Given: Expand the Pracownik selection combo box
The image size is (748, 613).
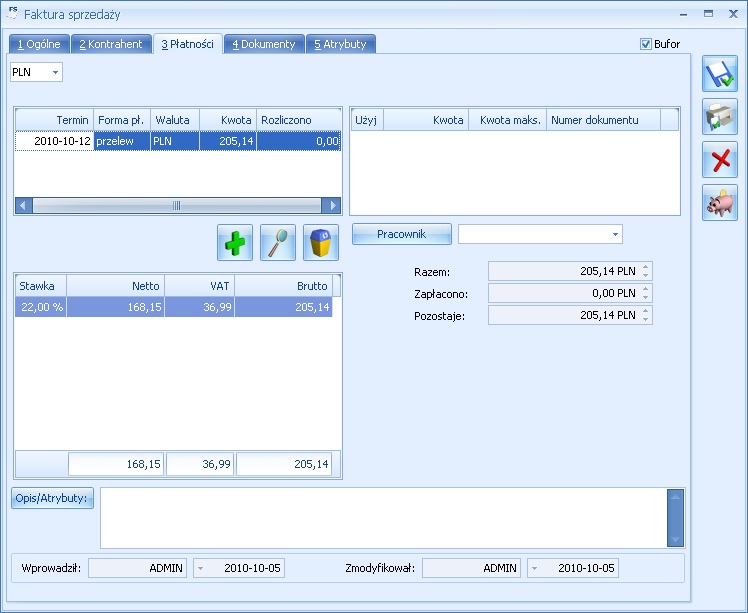Looking at the screenshot, I should (x=615, y=234).
